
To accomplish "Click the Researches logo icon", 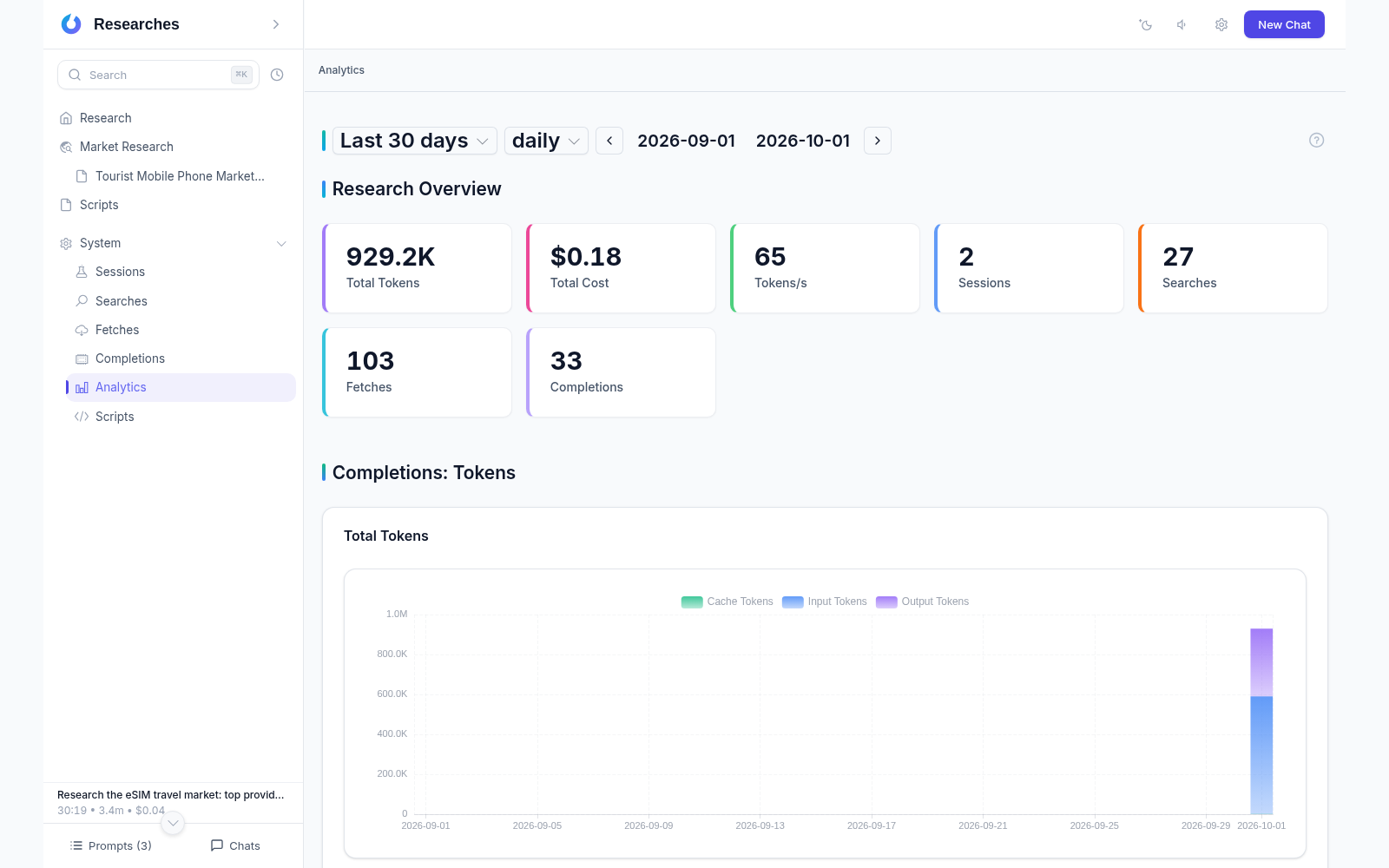I will 71,24.
